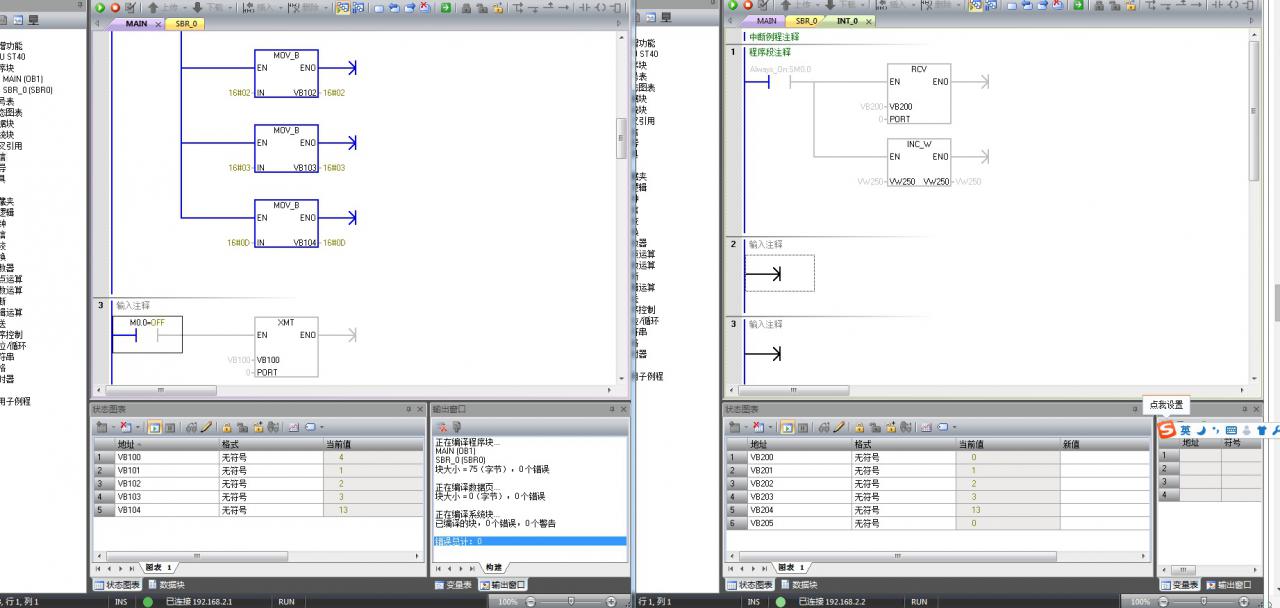Open Insert dropdown in left window toolbar
Screen dimensions: 1280x608
[x=281, y=7]
